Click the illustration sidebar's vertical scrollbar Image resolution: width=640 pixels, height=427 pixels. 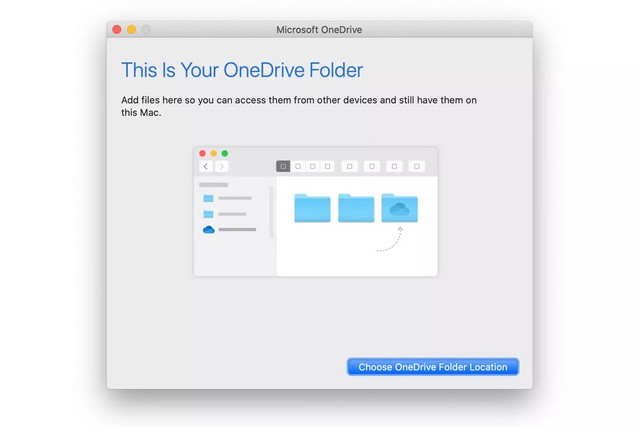coord(271,210)
